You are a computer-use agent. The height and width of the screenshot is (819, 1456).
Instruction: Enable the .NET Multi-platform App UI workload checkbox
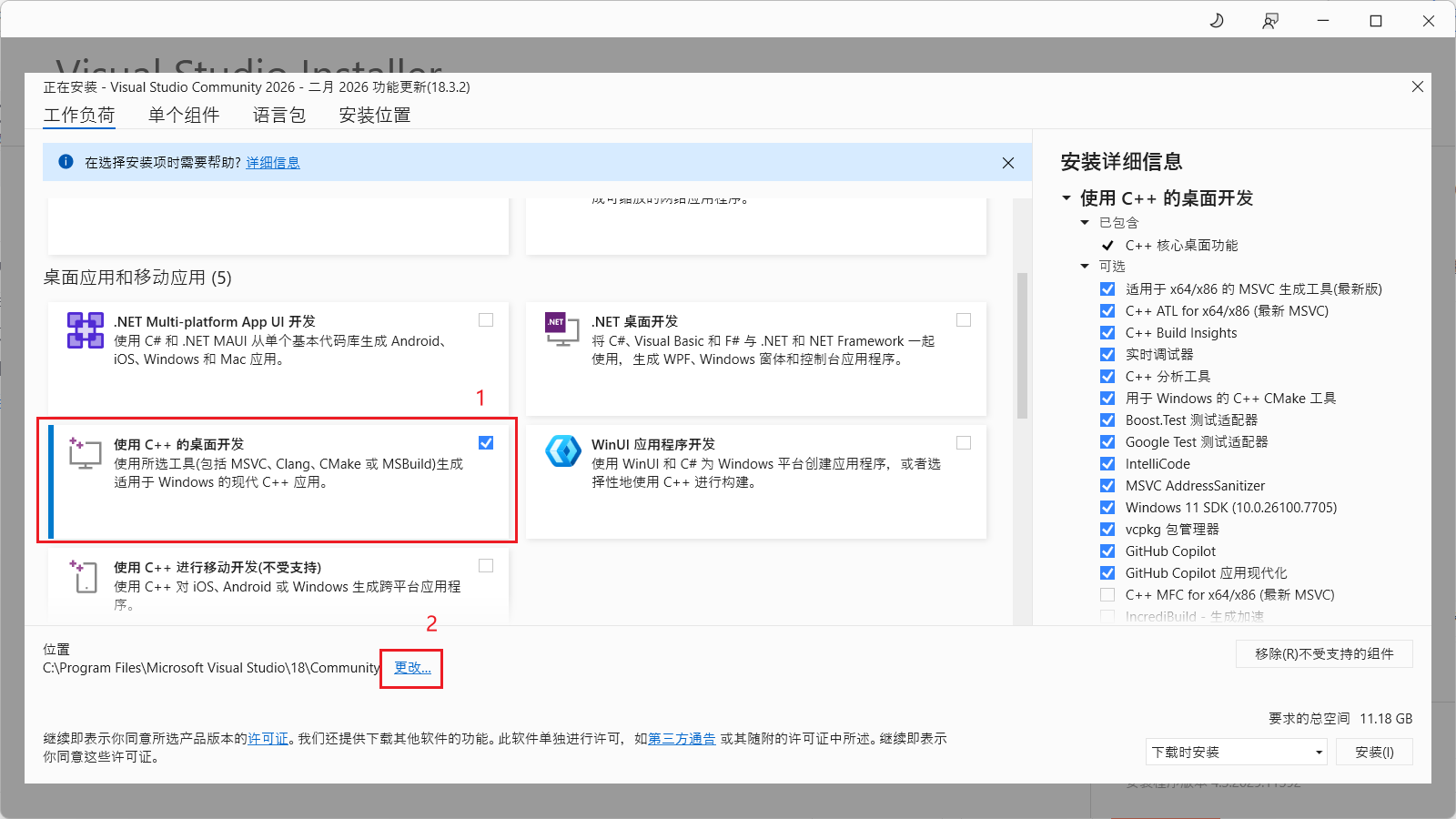486,320
